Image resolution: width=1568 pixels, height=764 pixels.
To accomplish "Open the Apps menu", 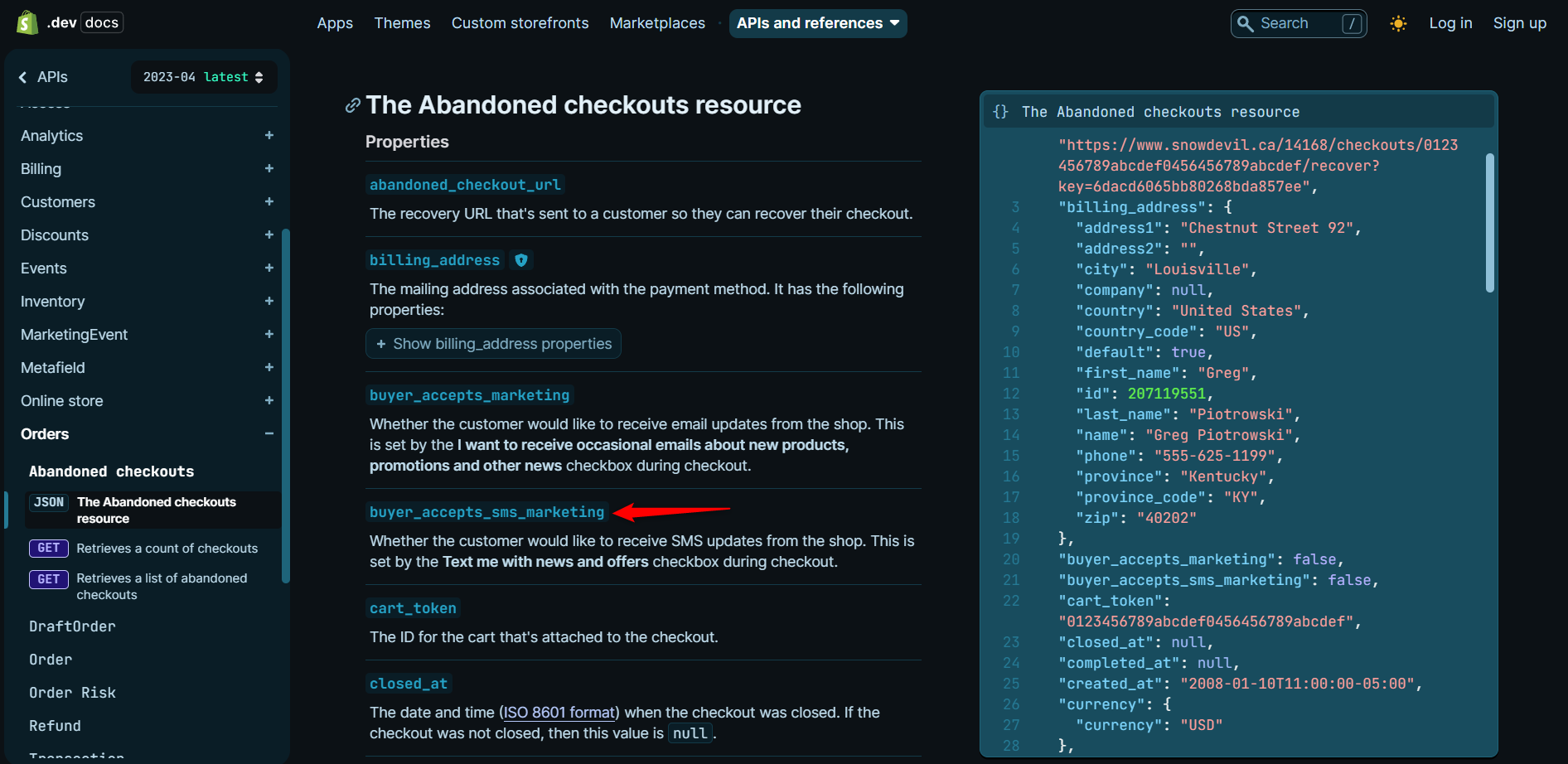I will tap(335, 23).
